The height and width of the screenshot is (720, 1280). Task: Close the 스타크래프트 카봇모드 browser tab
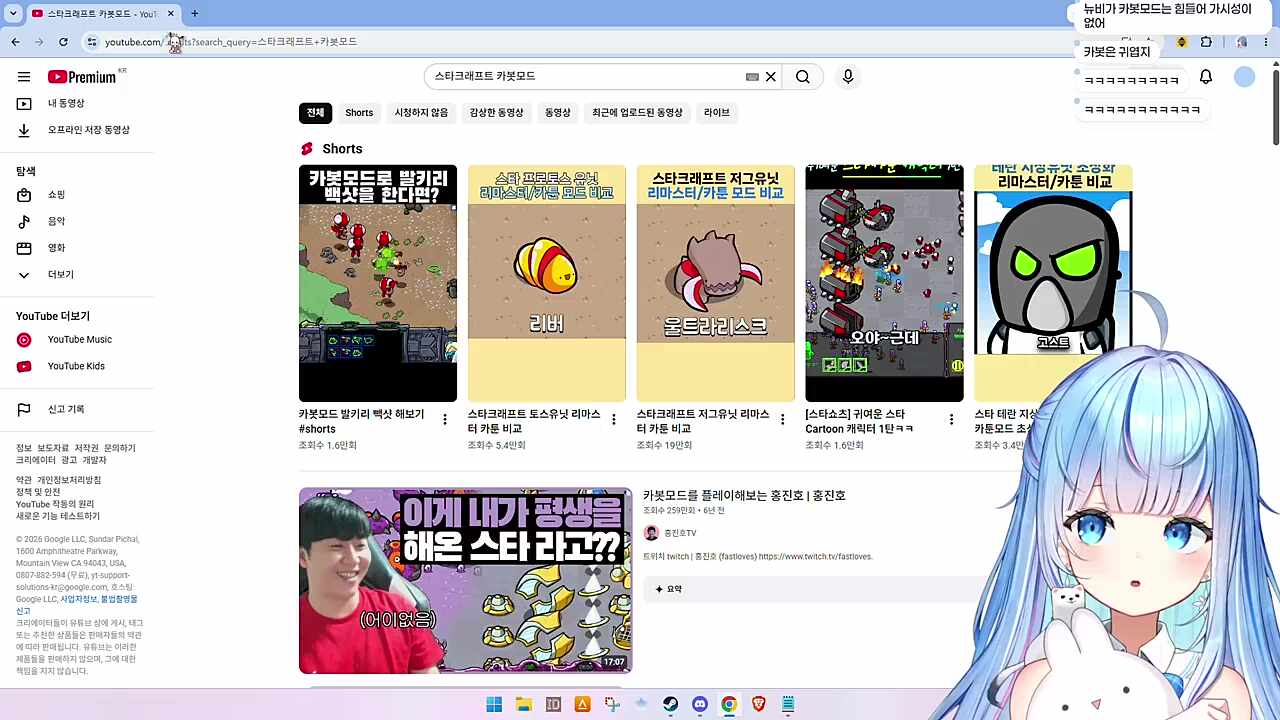click(171, 14)
